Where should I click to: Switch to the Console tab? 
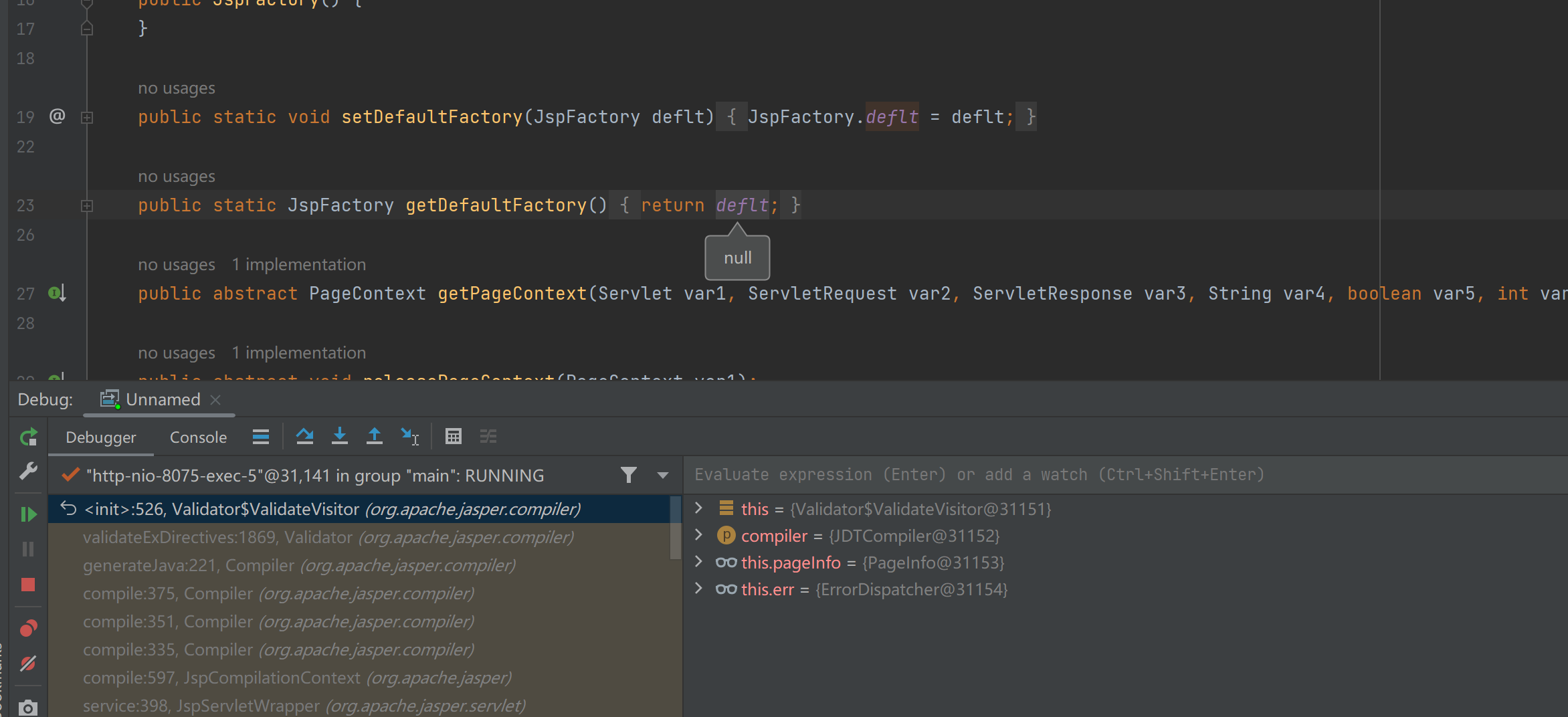(198, 437)
